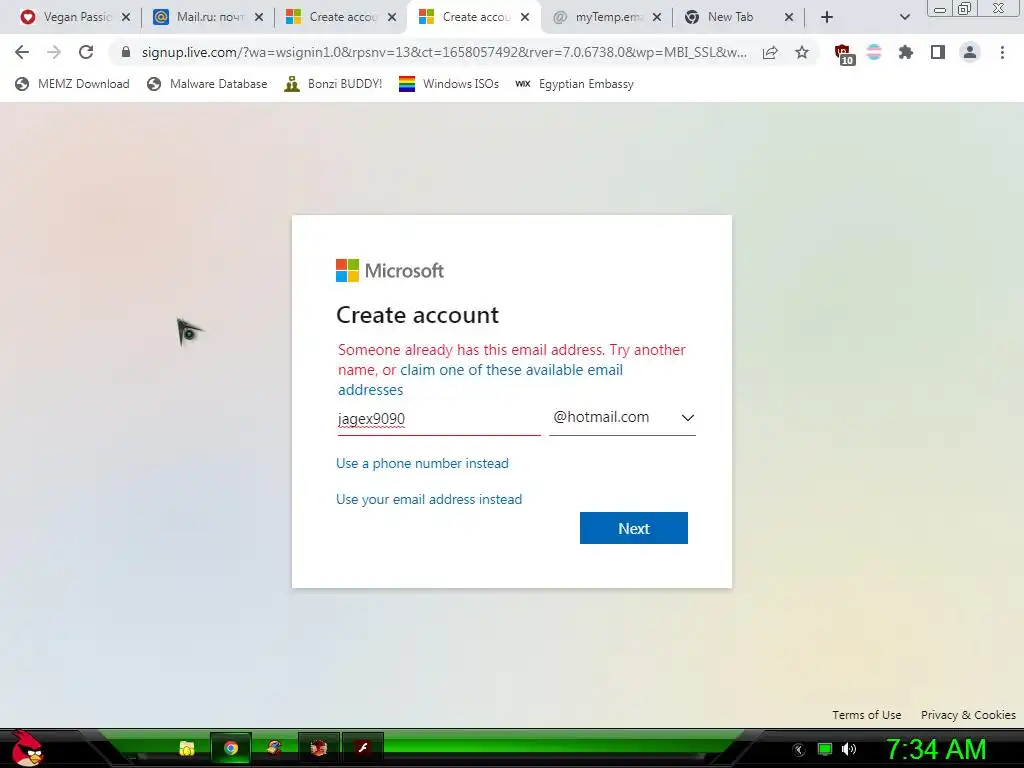Open the Angry Birds start button
Screen dimensions: 1024x768
coord(27,748)
